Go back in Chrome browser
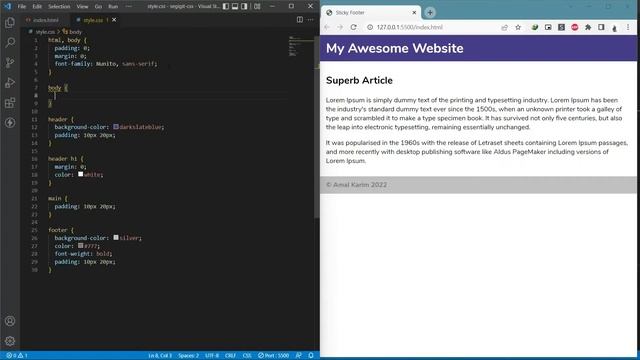This screenshot has height=360, width=640. [327, 27]
